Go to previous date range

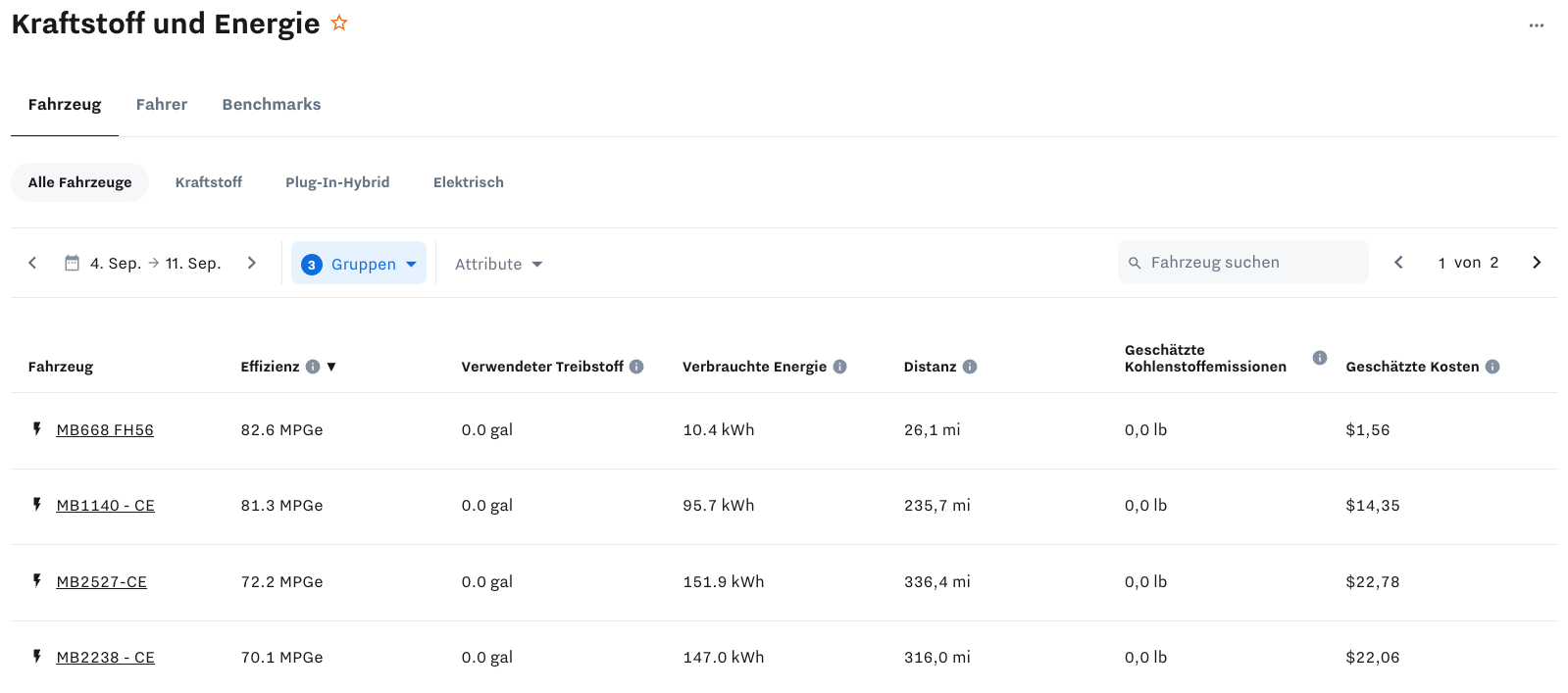point(32,263)
